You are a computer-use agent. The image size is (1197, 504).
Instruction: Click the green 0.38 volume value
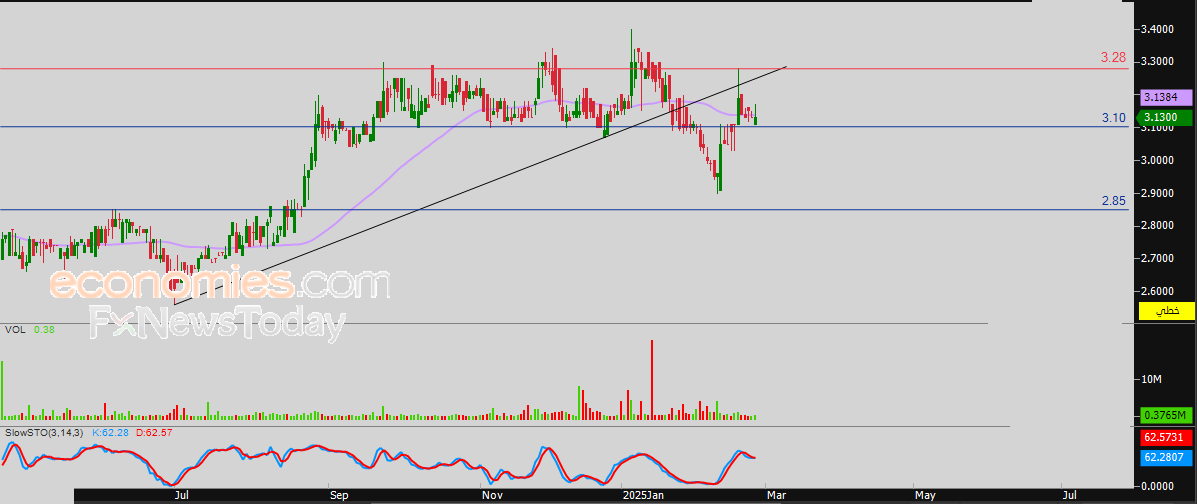44,330
